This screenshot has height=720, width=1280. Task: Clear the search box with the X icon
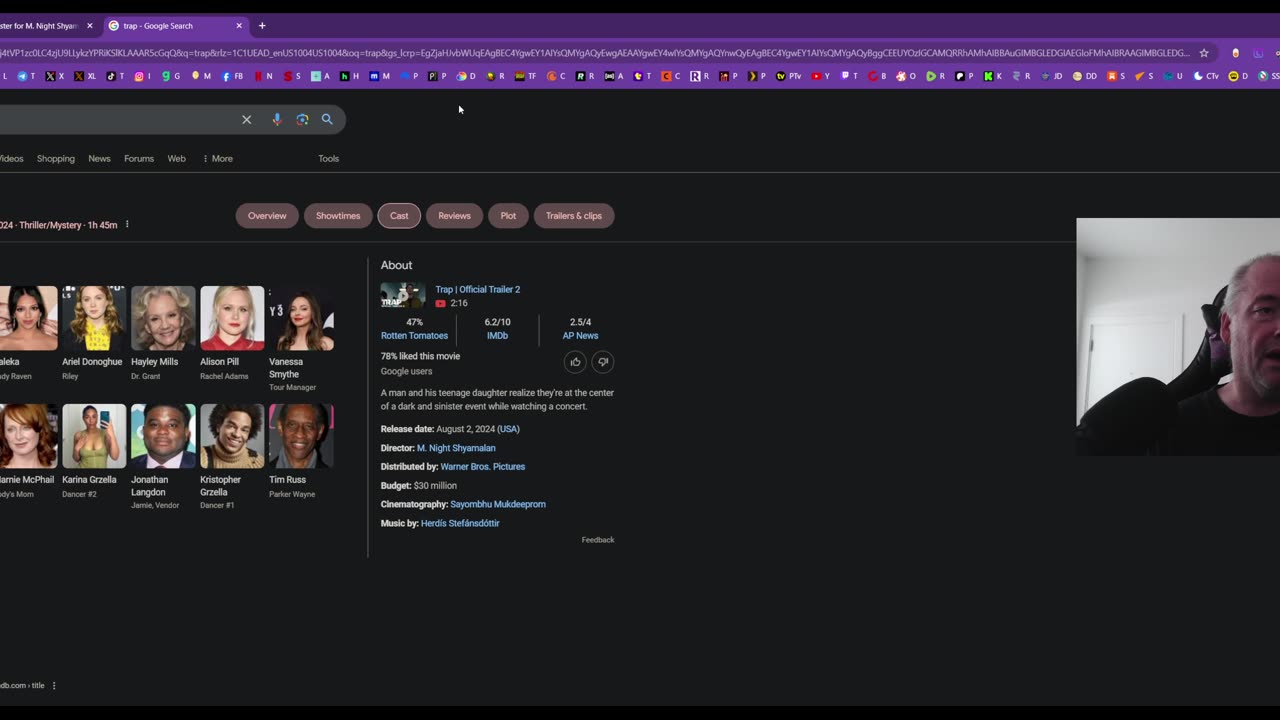tap(246, 119)
